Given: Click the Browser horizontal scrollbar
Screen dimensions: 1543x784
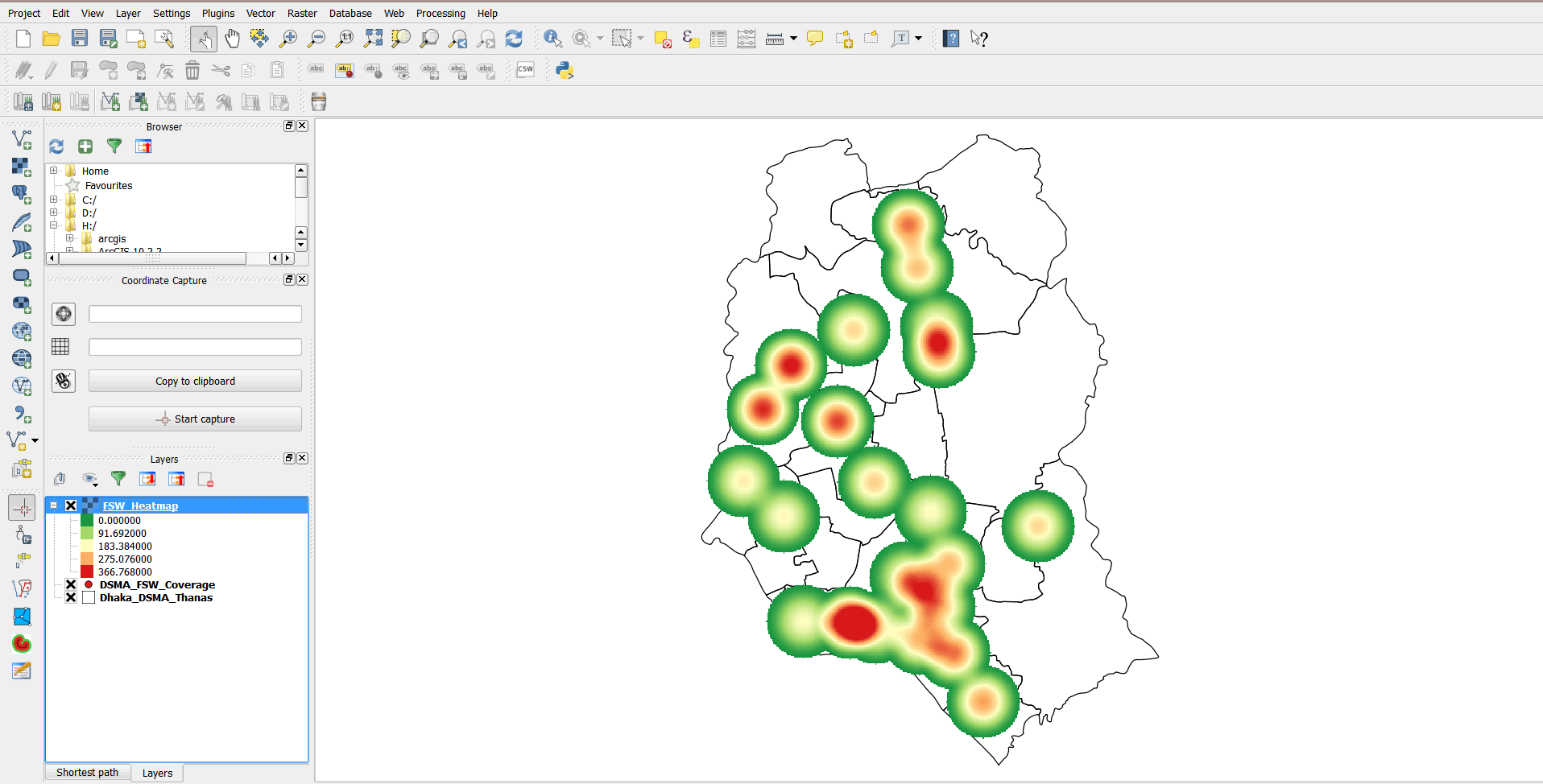Looking at the screenshot, I should pos(153,258).
